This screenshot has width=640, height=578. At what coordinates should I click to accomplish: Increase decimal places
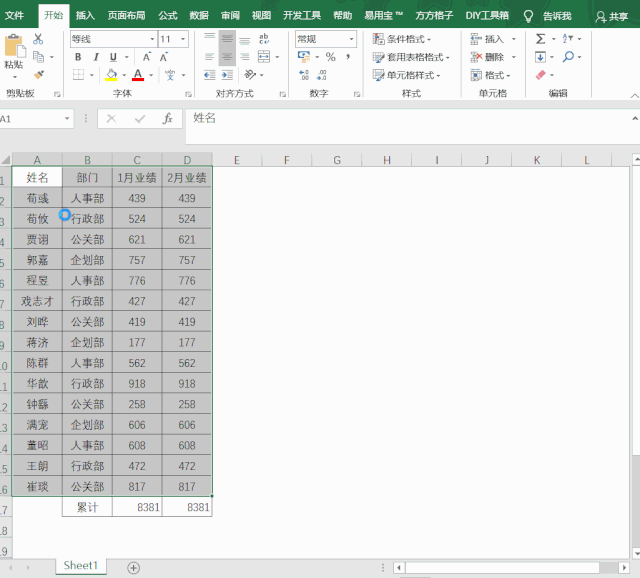(x=304, y=75)
